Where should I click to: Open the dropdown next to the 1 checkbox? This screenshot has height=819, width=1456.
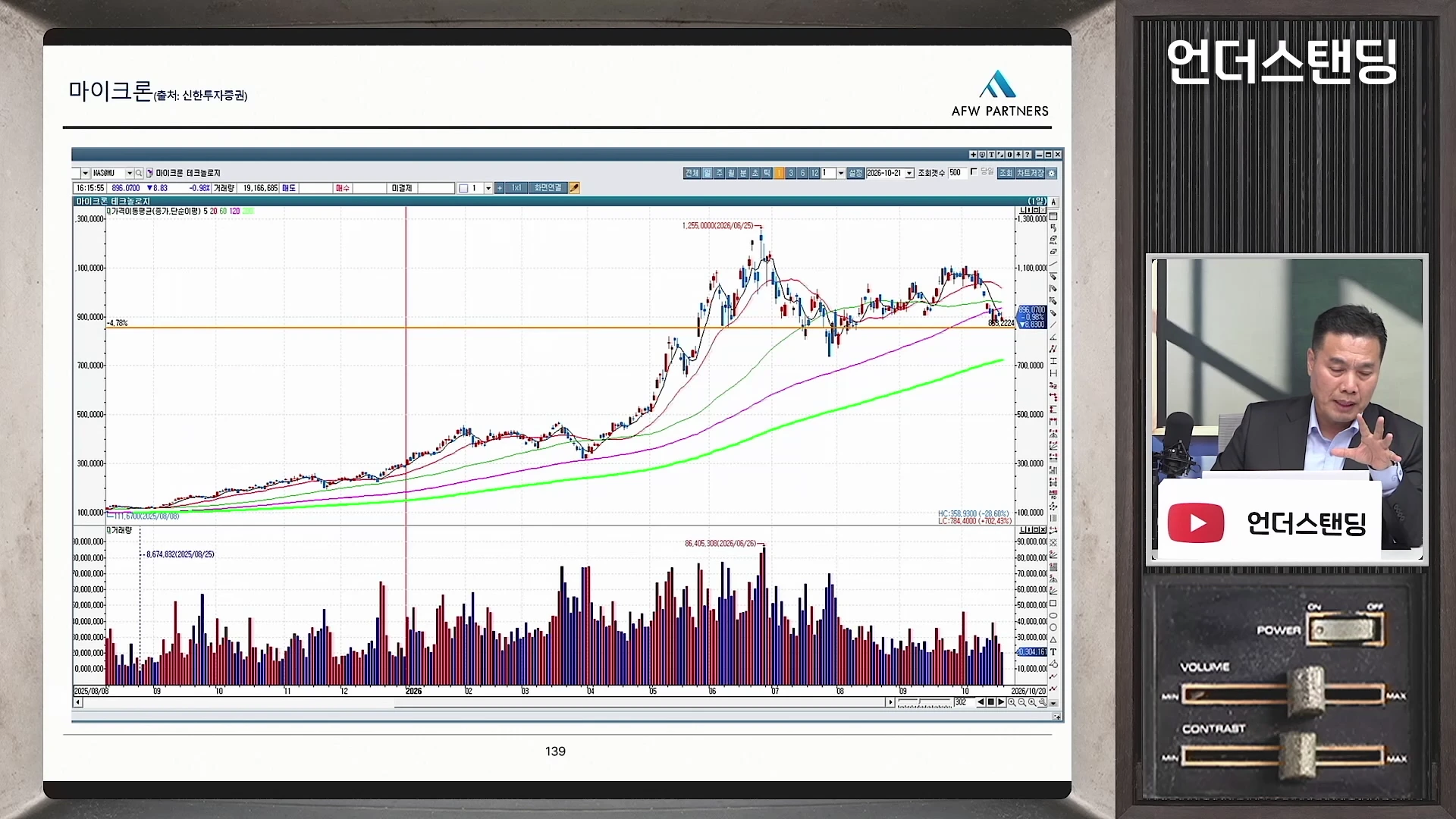(x=488, y=188)
